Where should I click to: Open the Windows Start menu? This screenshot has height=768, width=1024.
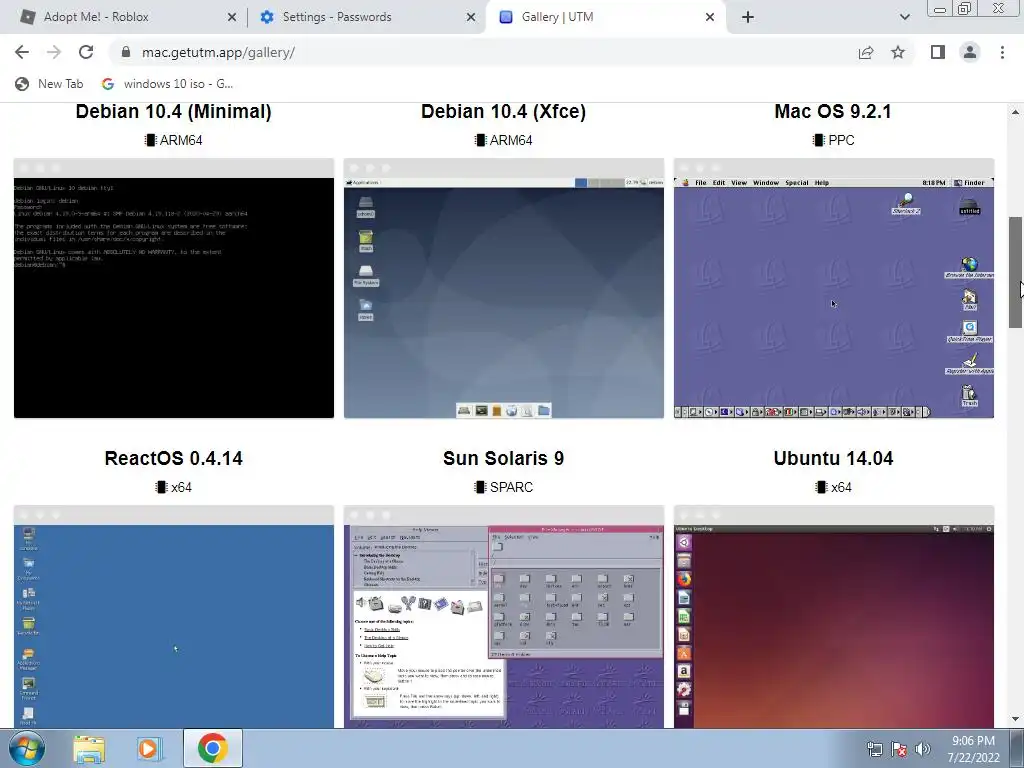[27, 748]
